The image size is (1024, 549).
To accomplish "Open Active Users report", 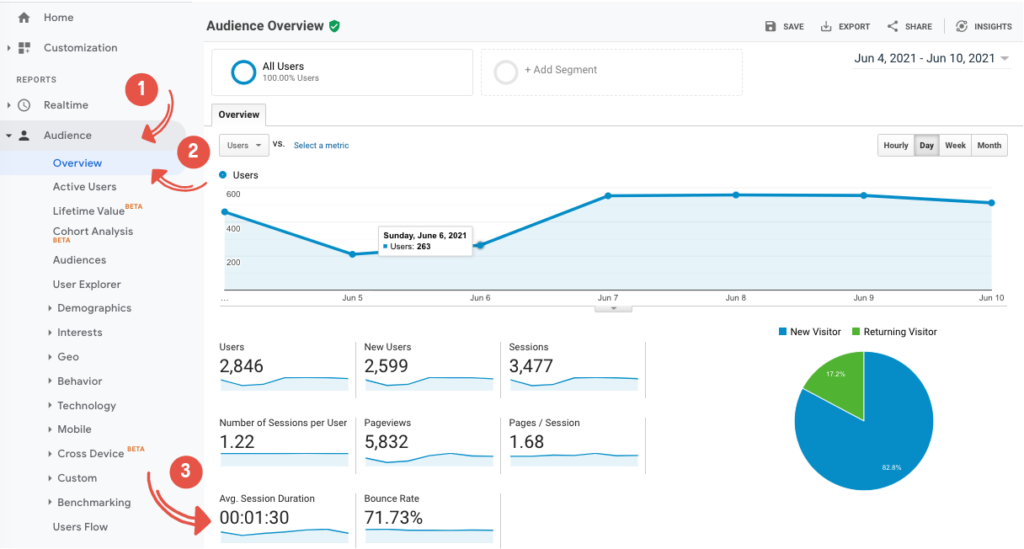I will pyautogui.click(x=84, y=187).
